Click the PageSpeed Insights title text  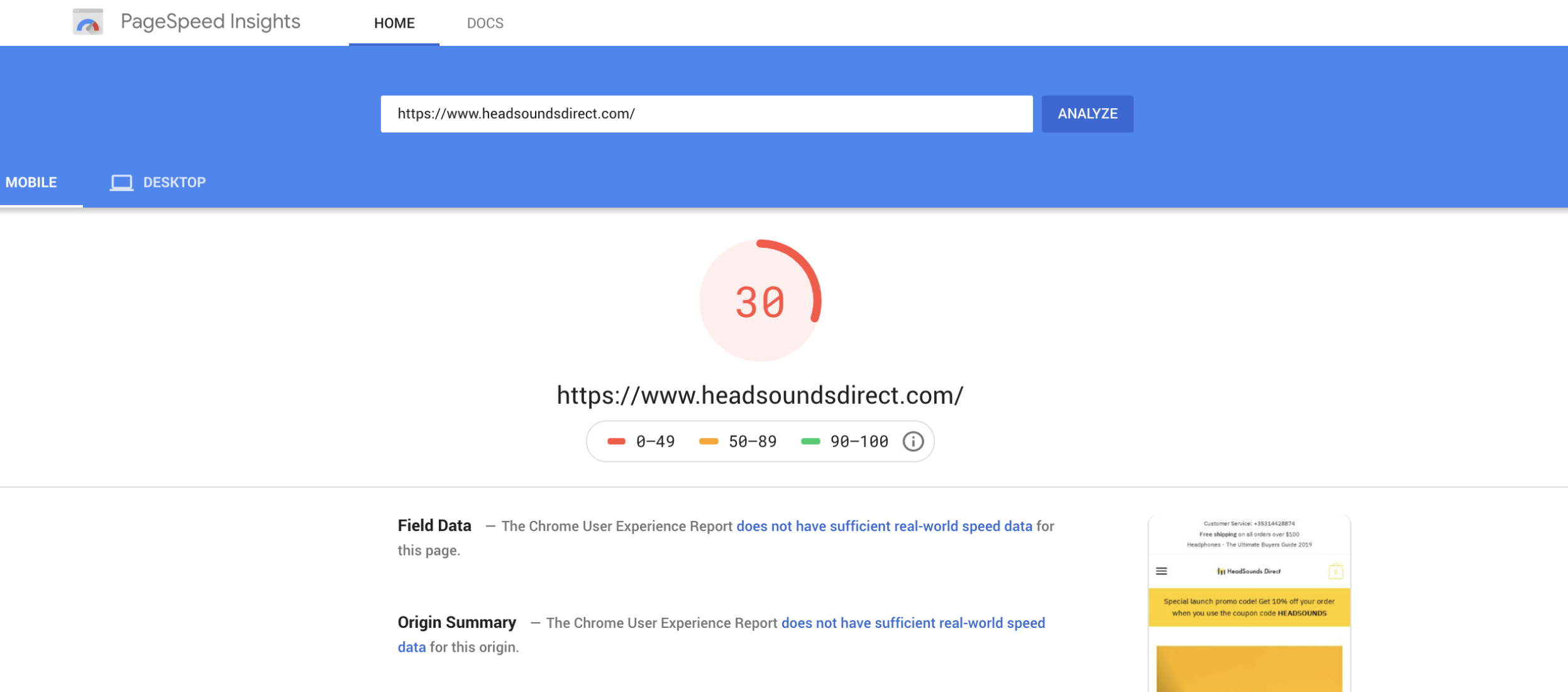coord(210,21)
